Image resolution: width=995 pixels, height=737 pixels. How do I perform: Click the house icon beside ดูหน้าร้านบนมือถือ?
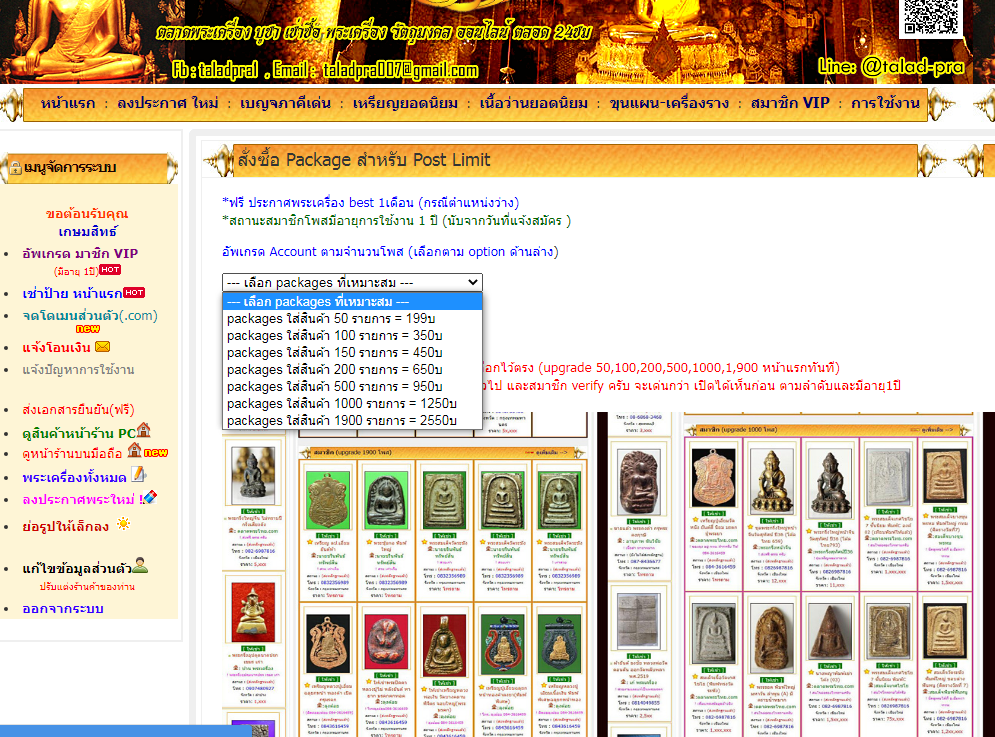[x=134, y=452]
